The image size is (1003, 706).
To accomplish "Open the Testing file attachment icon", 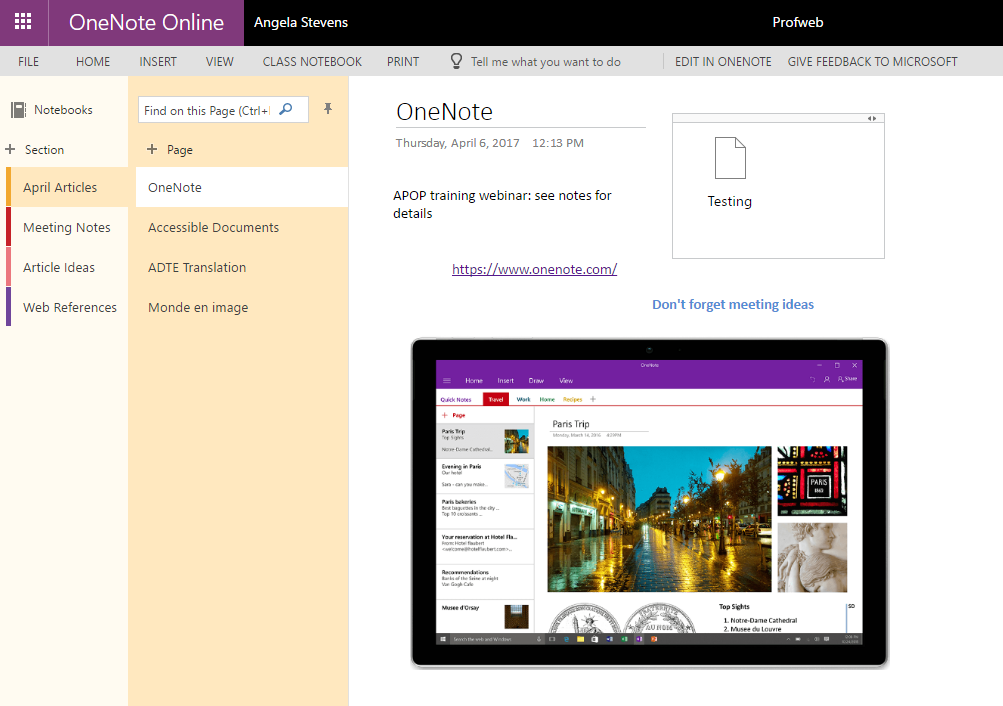I will point(730,158).
